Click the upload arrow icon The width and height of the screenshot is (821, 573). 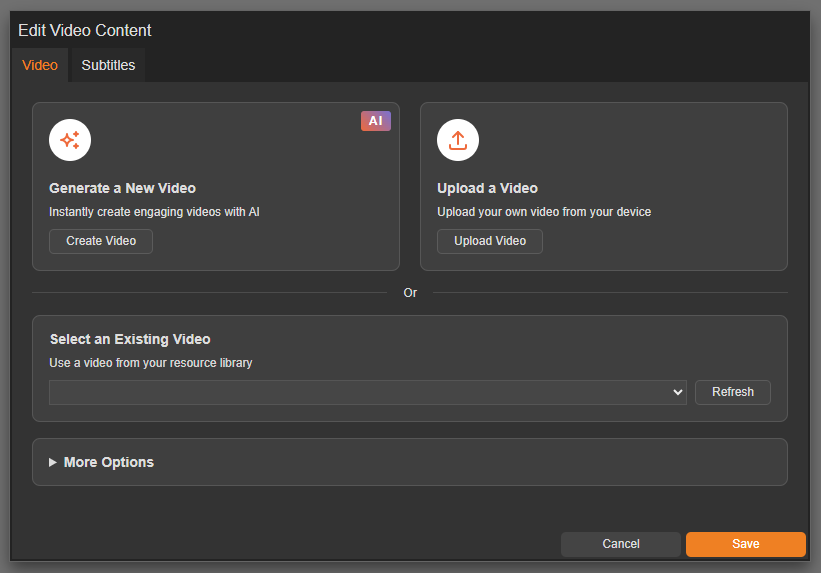[x=458, y=140]
